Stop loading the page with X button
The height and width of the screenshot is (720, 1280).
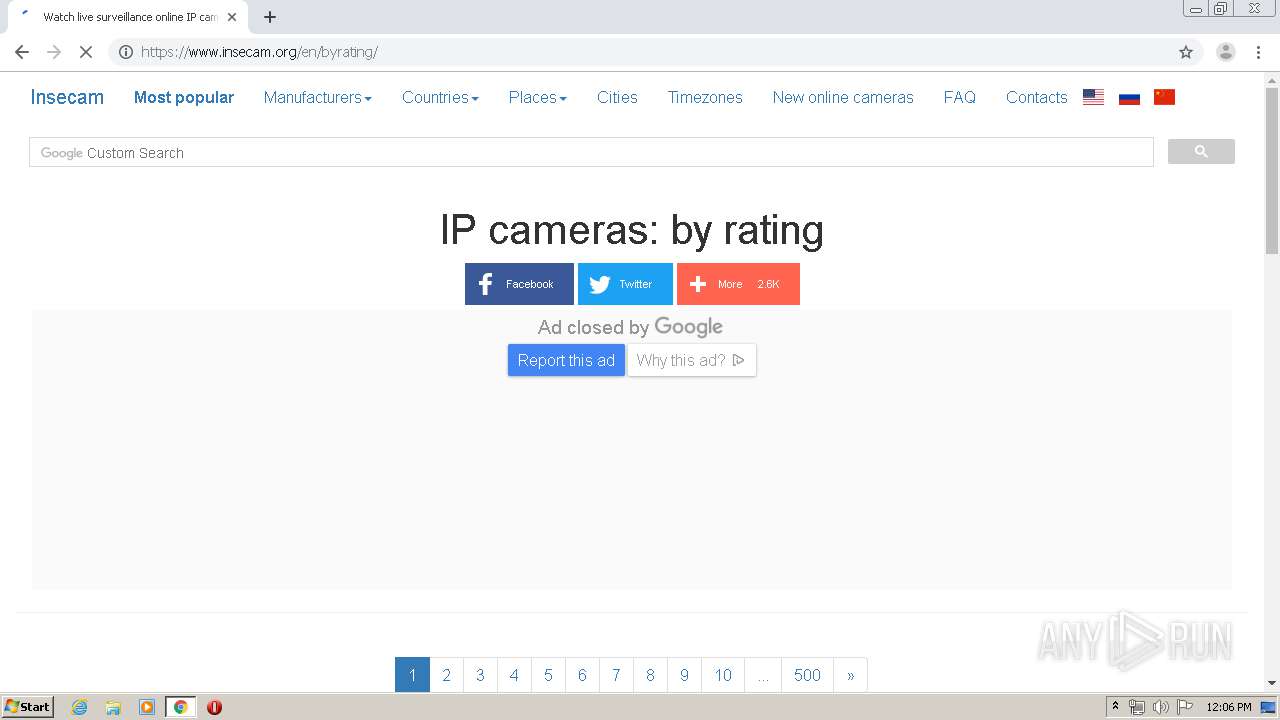(x=86, y=52)
